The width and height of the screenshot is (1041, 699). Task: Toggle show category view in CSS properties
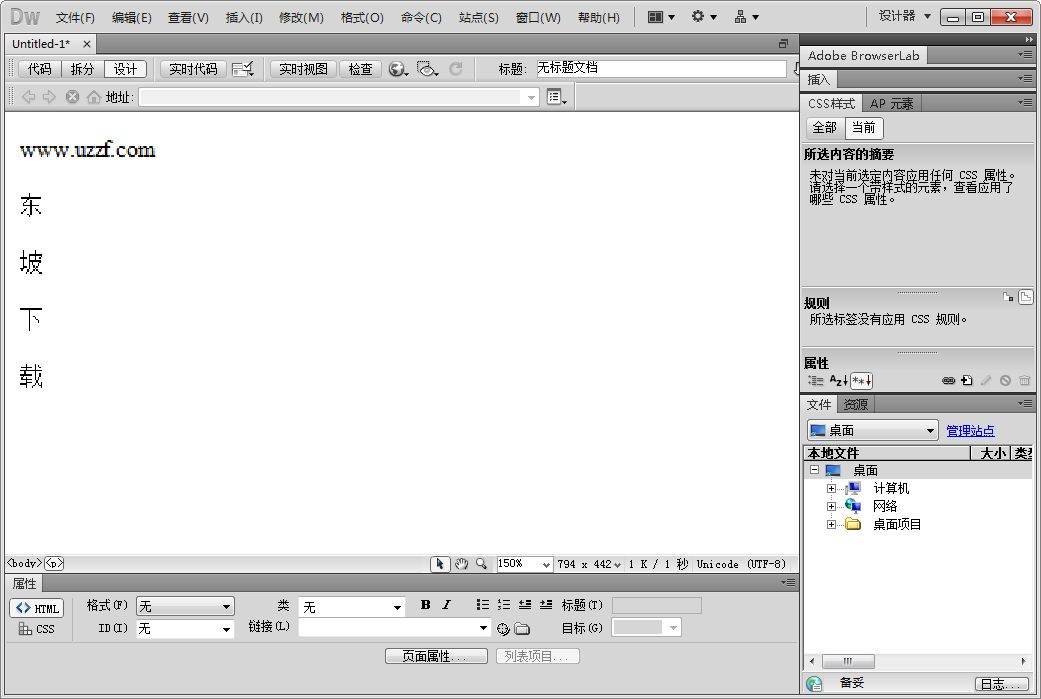816,380
